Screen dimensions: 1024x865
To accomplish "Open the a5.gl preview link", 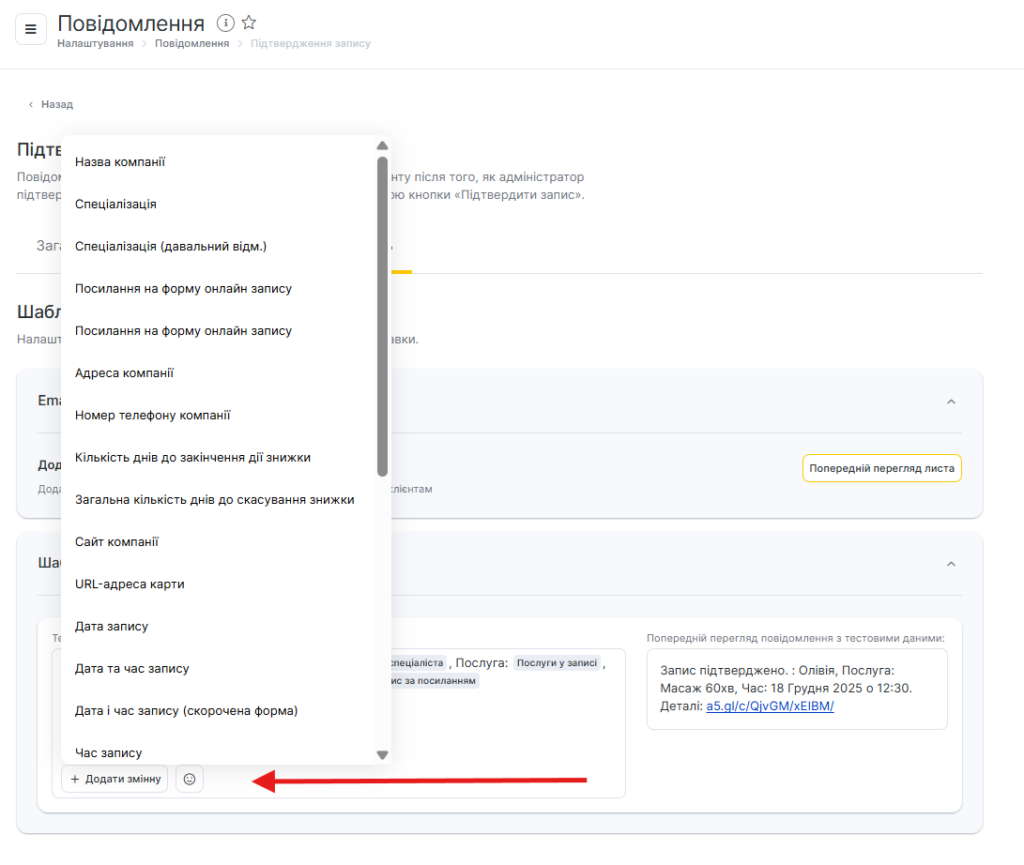I will tap(770, 706).
